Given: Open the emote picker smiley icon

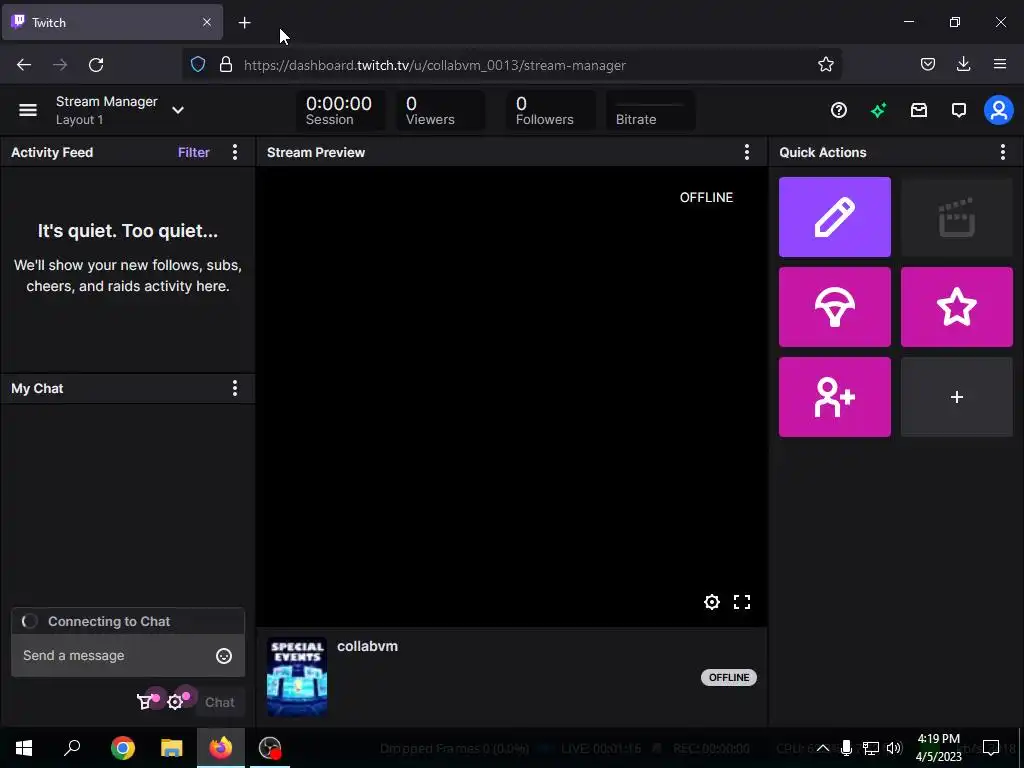Looking at the screenshot, I should [224, 656].
